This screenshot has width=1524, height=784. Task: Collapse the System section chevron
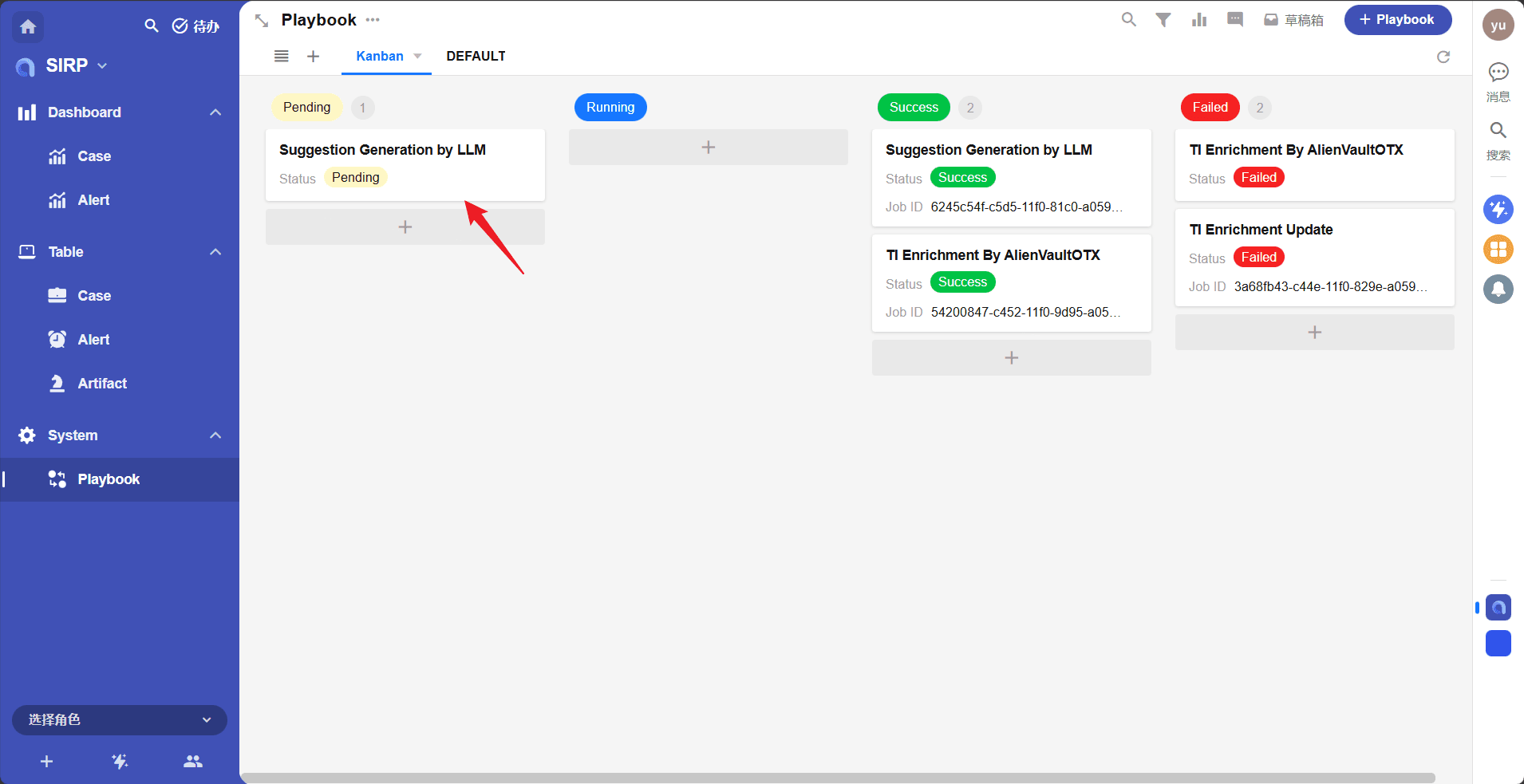pos(215,435)
